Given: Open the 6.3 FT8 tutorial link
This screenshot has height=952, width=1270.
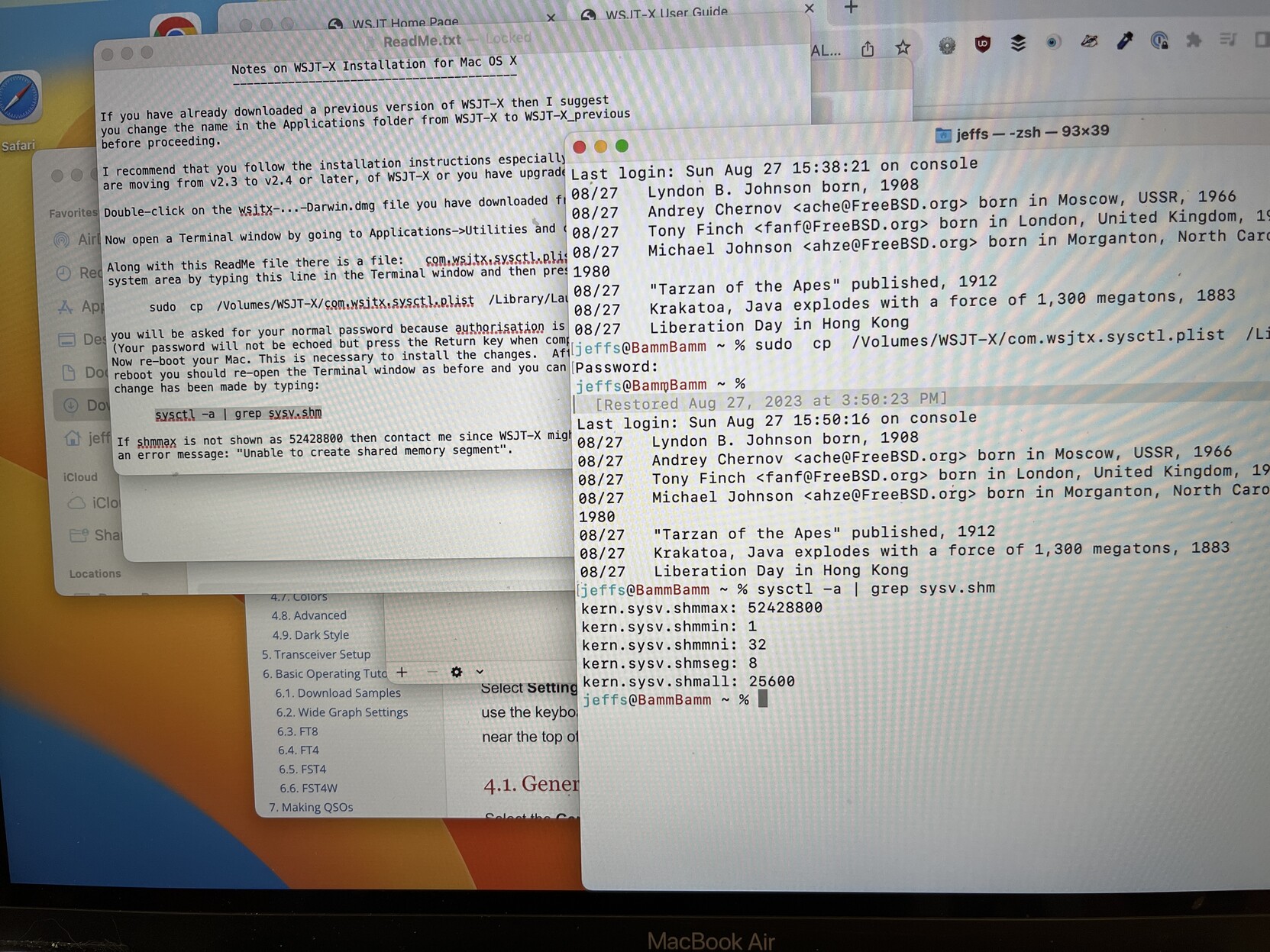Looking at the screenshot, I should (297, 731).
